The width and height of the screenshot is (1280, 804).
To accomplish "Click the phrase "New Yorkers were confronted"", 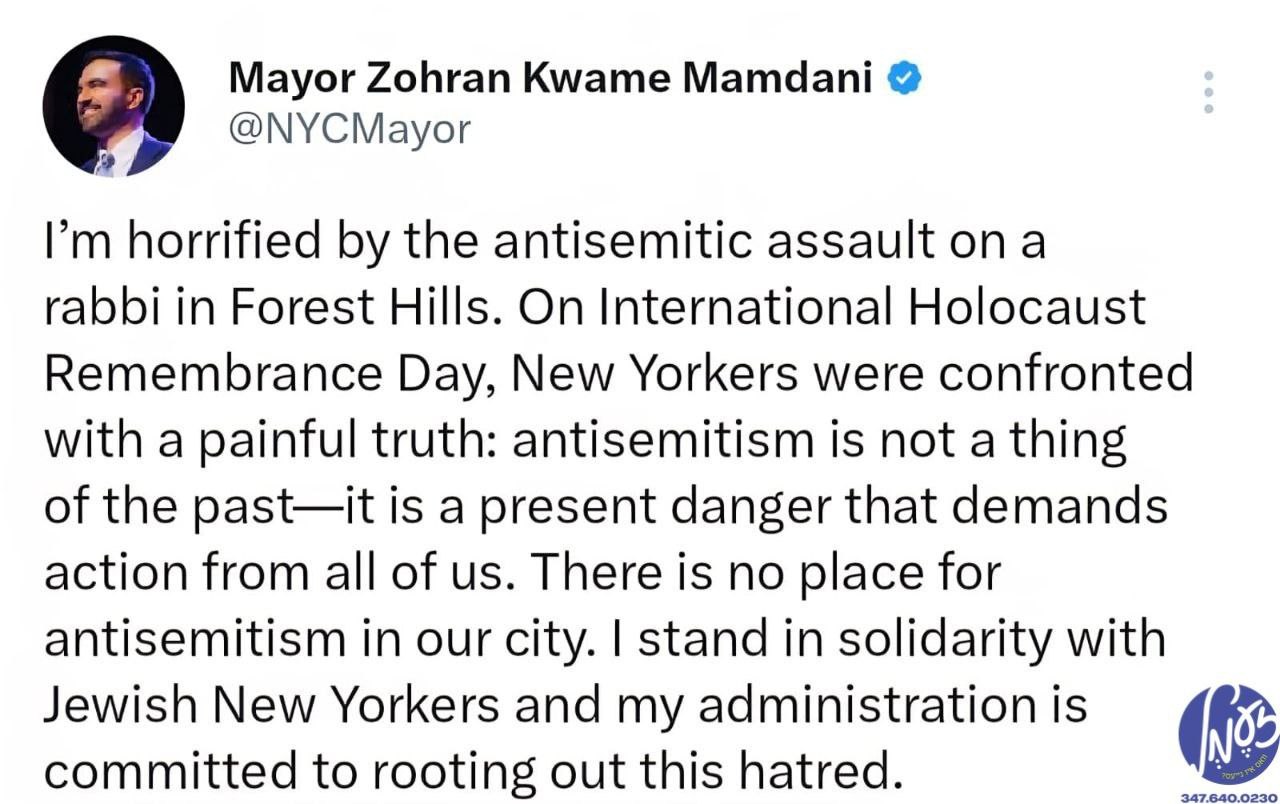I will 852,374.
